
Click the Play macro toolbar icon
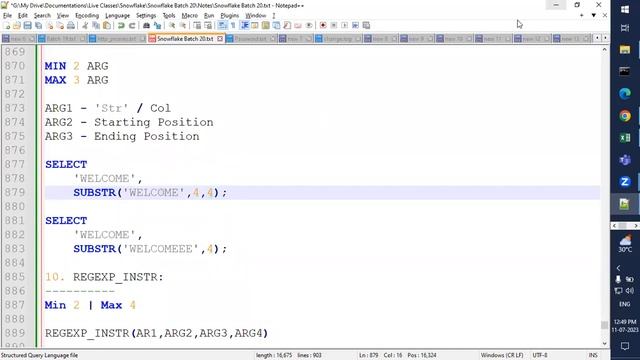(x=344, y=25)
